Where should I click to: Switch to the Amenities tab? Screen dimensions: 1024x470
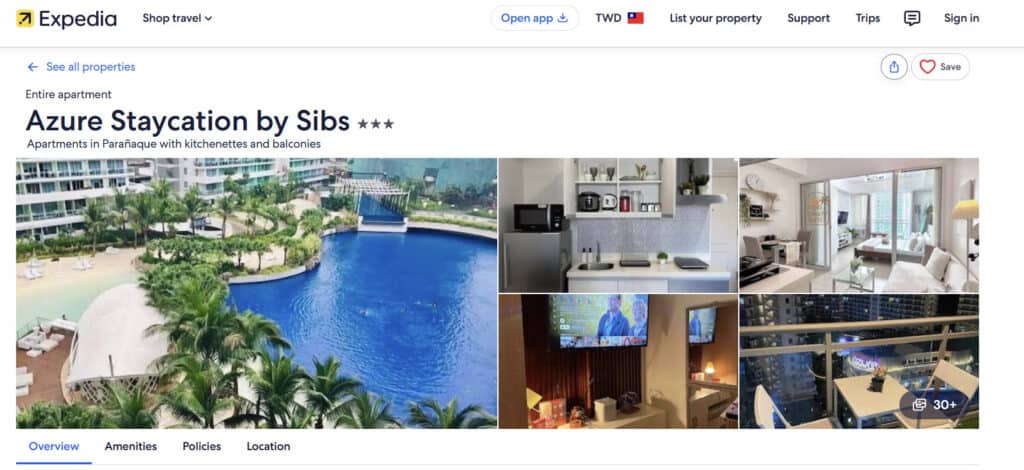(x=131, y=446)
